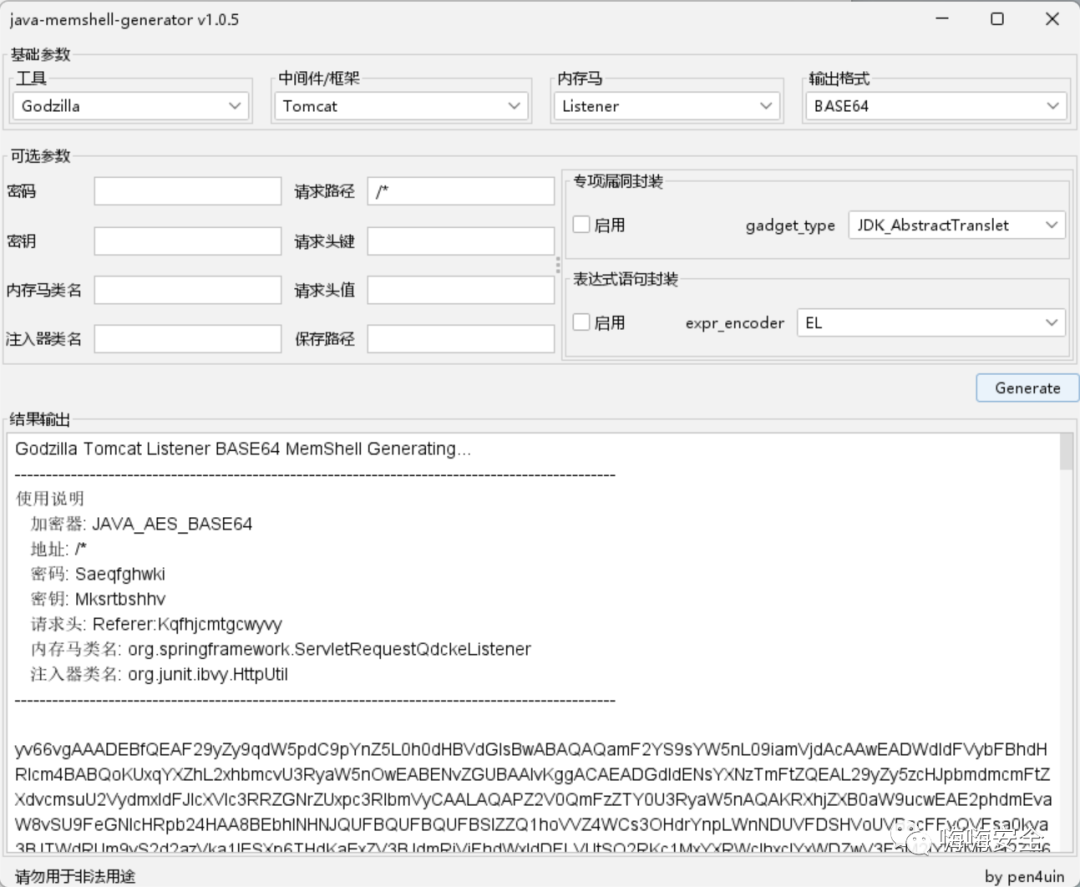The width and height of the screenshot is (1080, 887).
Task: Focus the 请求头值 input field
Action: (x=461, y=290)
